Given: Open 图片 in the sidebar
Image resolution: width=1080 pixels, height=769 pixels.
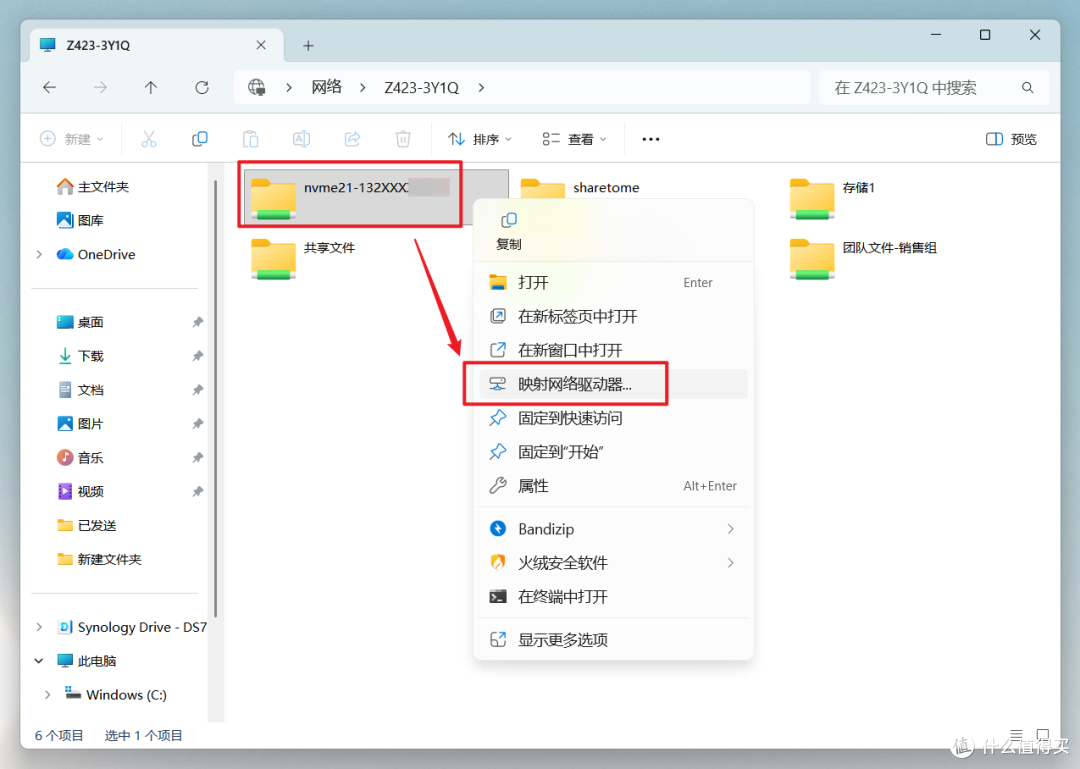Looking at the screenshot, I should tap(80, 424).
